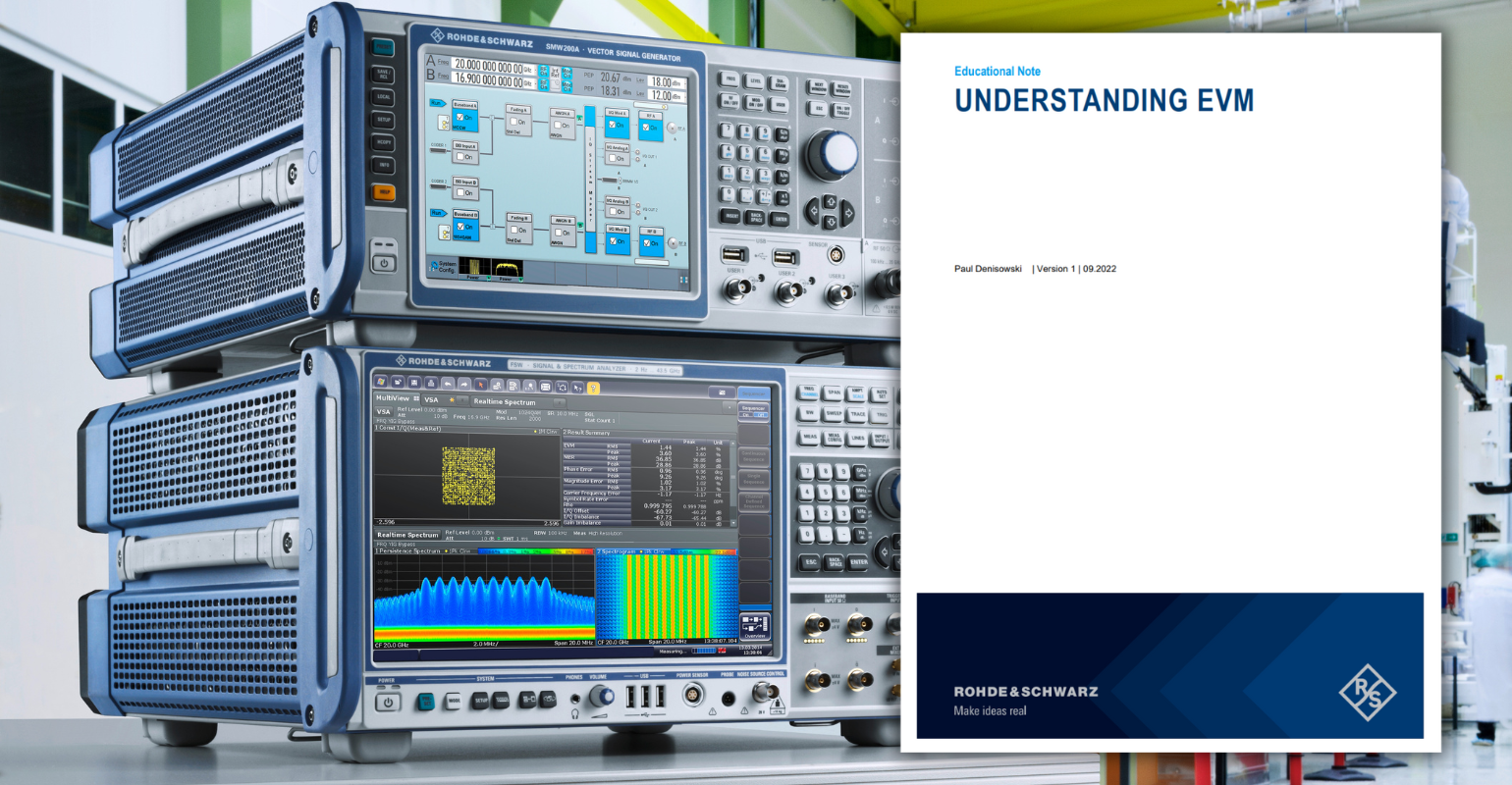Click the color scale above the Persistence Spectrum
The width and height of the screenshot is (1512, 785).
coord(535,550)
